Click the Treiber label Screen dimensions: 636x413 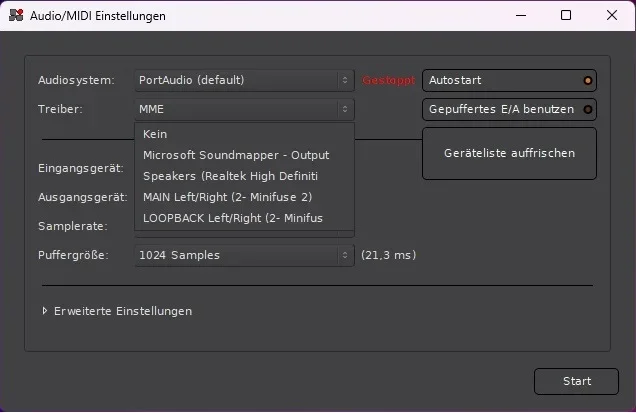click(x=60, y=110)
